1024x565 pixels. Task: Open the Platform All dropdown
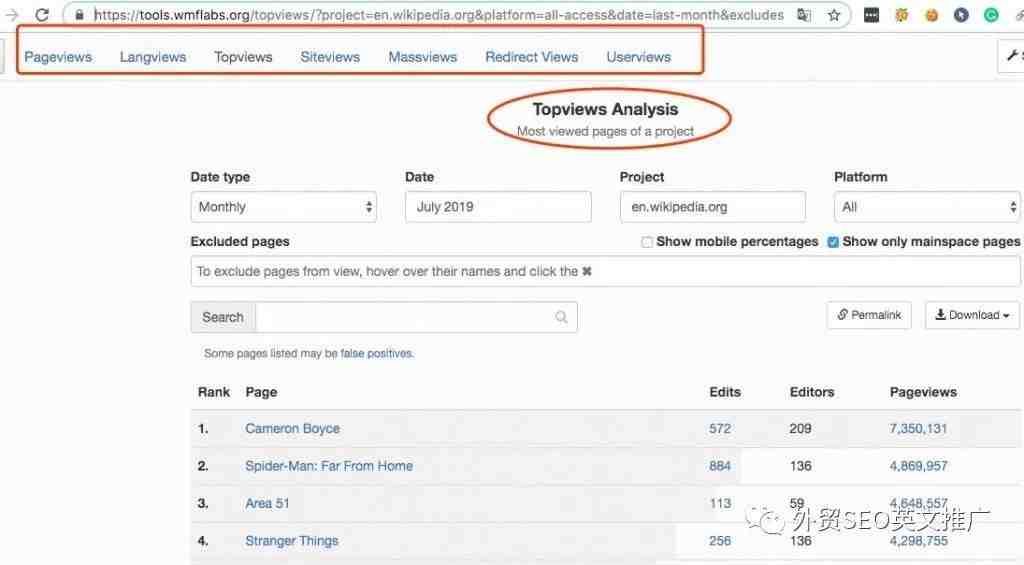927,207
